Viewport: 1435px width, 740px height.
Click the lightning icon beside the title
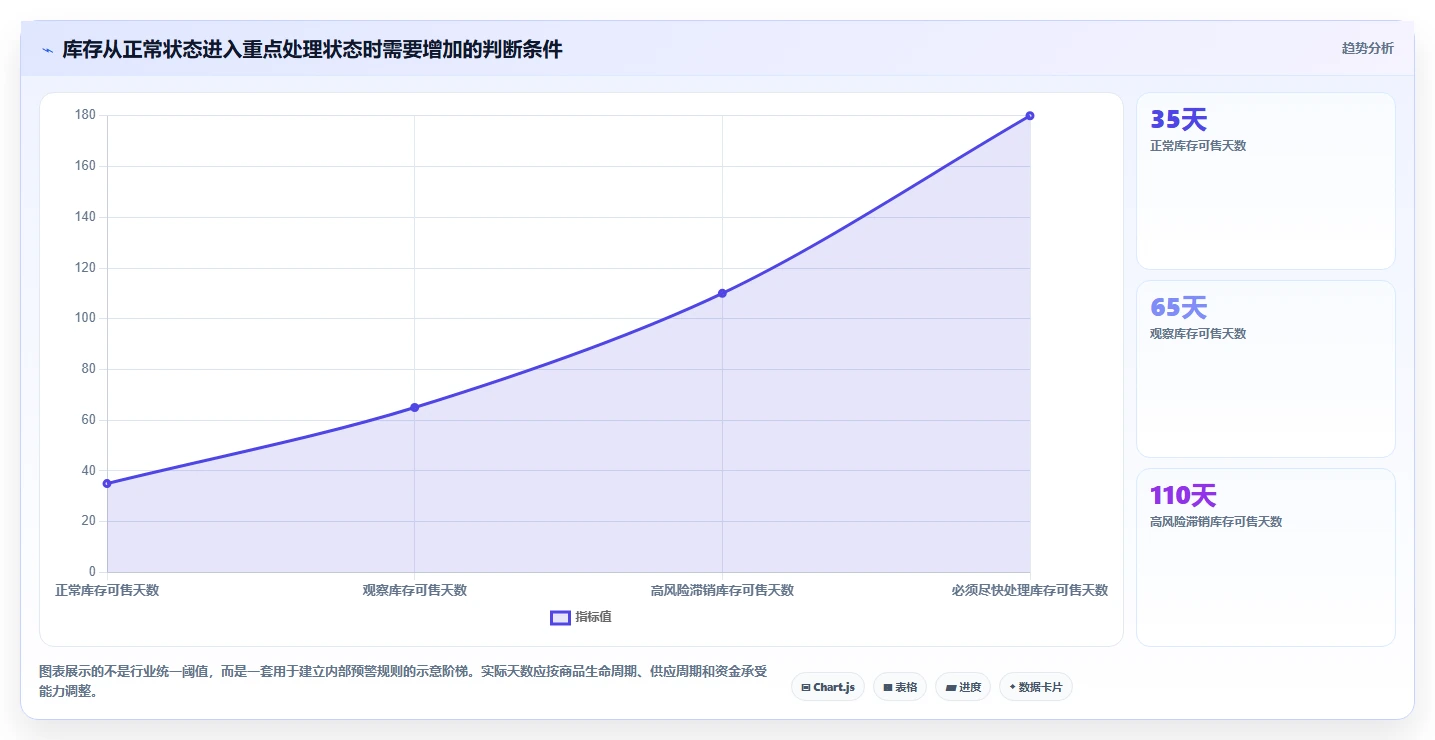[47, 50]
